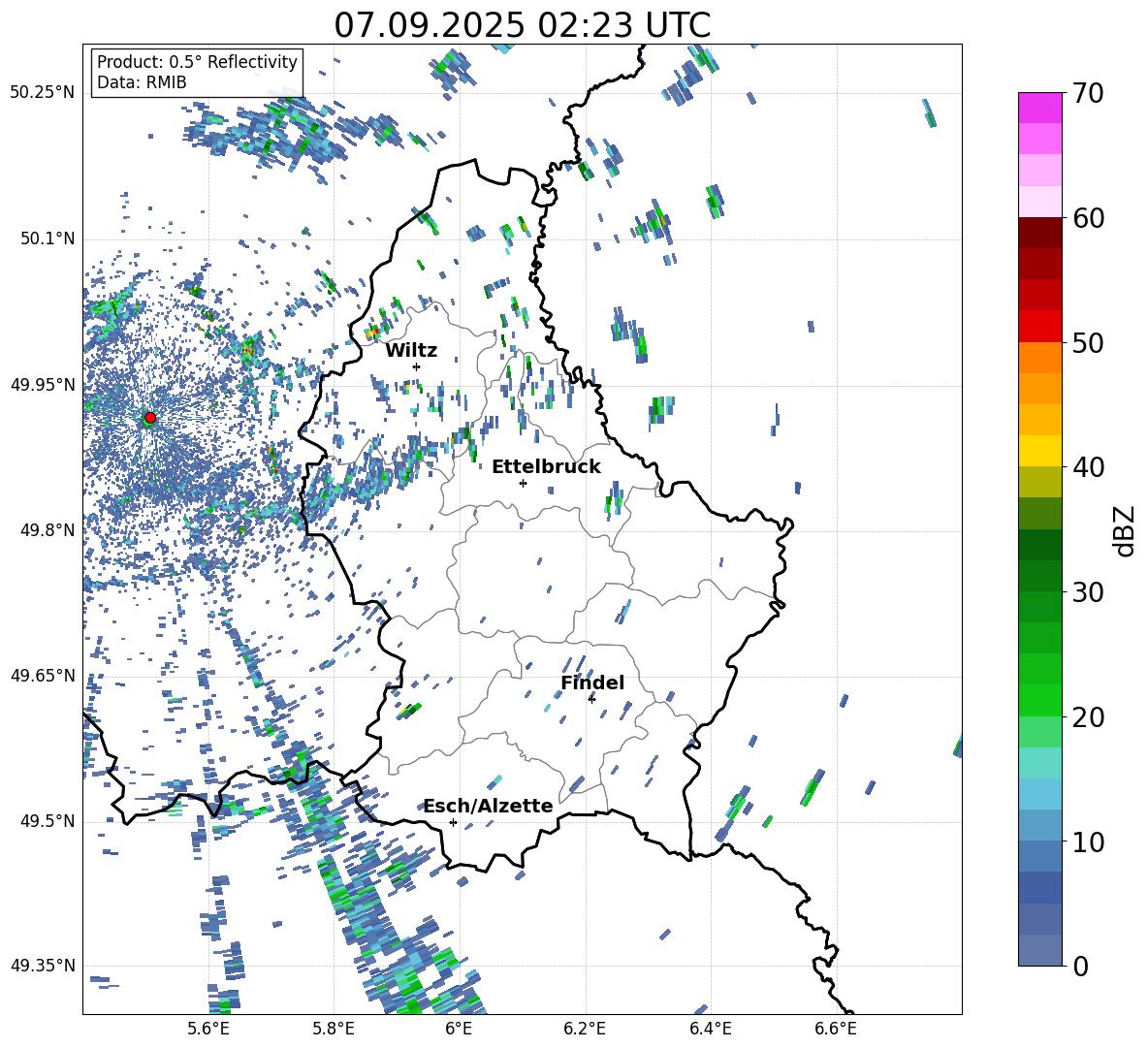Click the 70 tick on the colorbar
Screen dimensions: 1148x1048
click(1087, 93)
